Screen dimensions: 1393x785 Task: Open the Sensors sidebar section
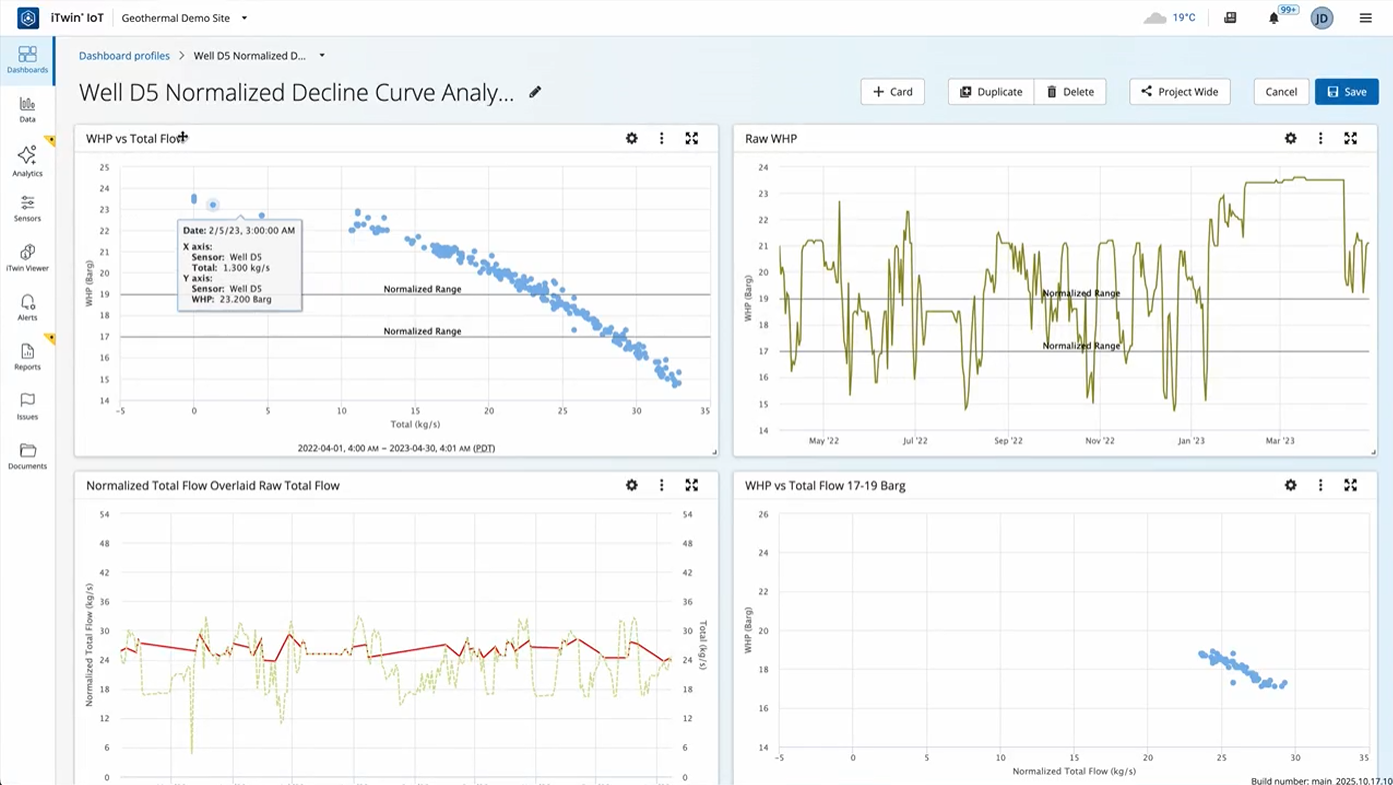click(x=27, y=208)
